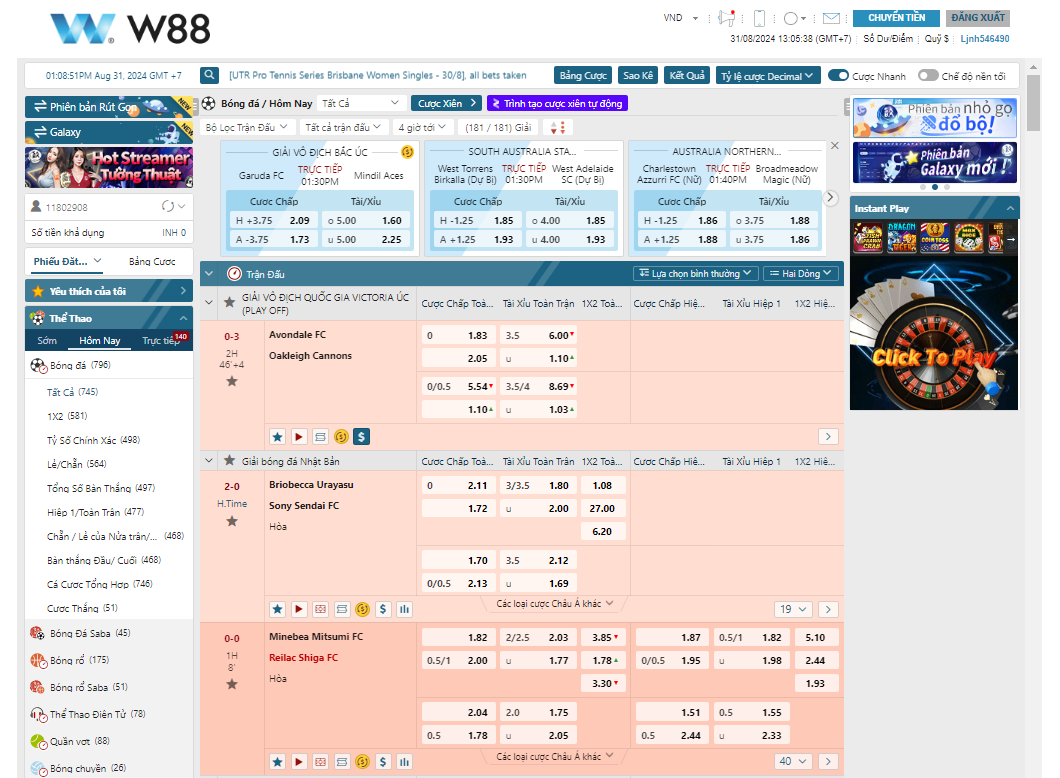Select the Bảng Cược tab in bet slip
The width and height of the screenshot is (1060, 778).
tap(152, 261)
